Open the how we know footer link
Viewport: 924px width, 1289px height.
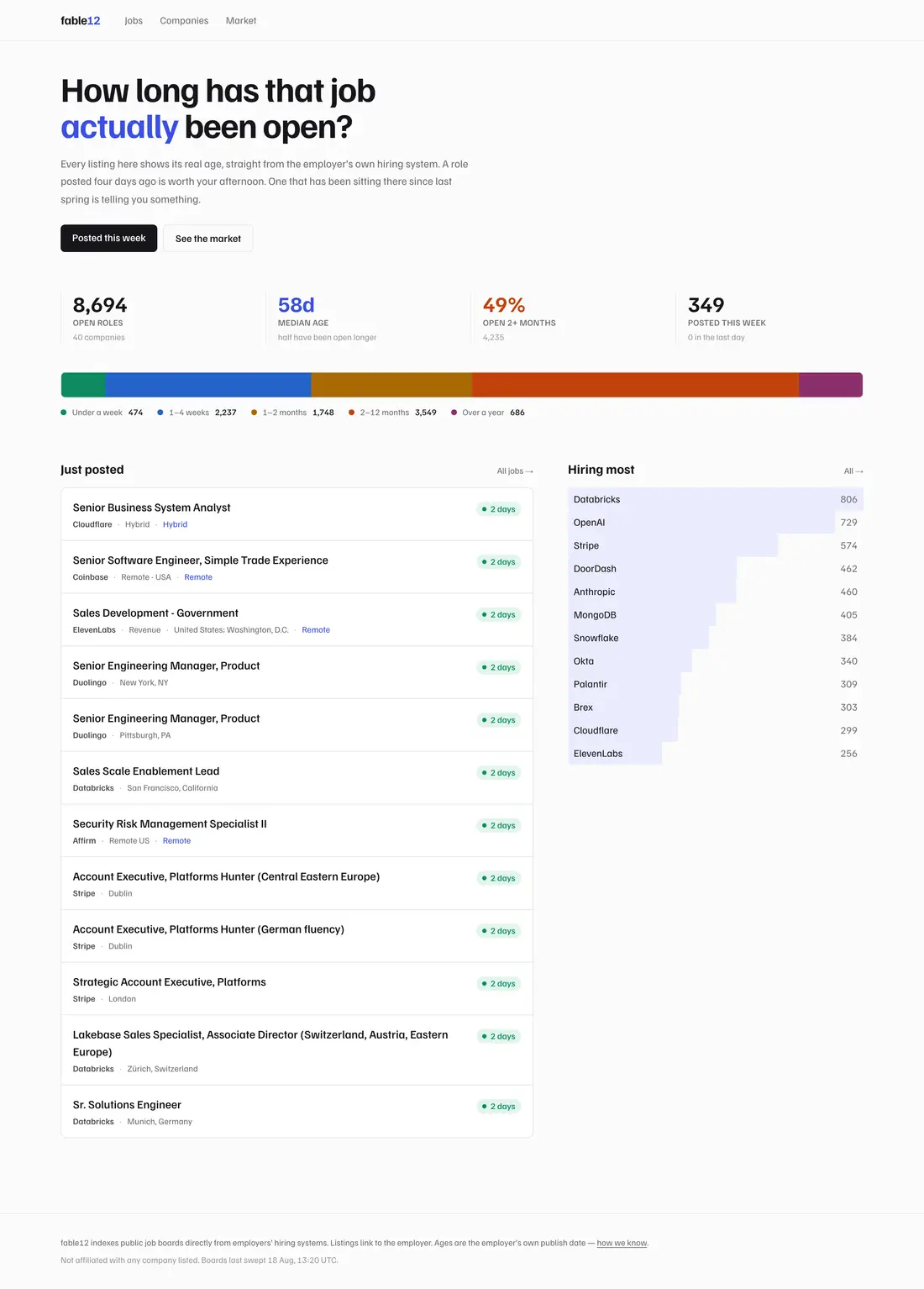click(x=622, y=1243)
